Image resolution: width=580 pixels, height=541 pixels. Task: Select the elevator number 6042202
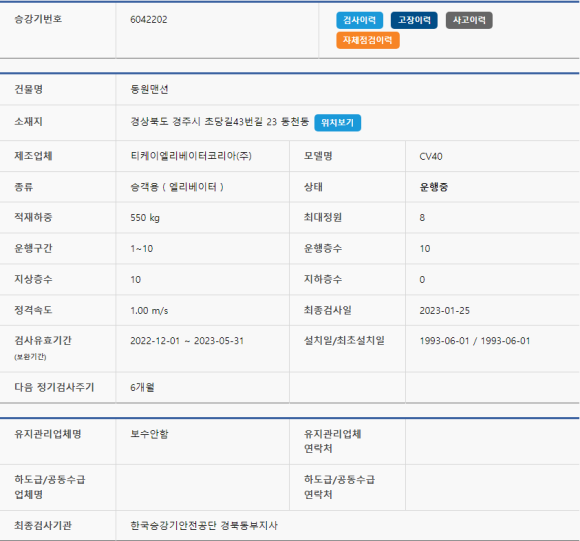point(149,20)
